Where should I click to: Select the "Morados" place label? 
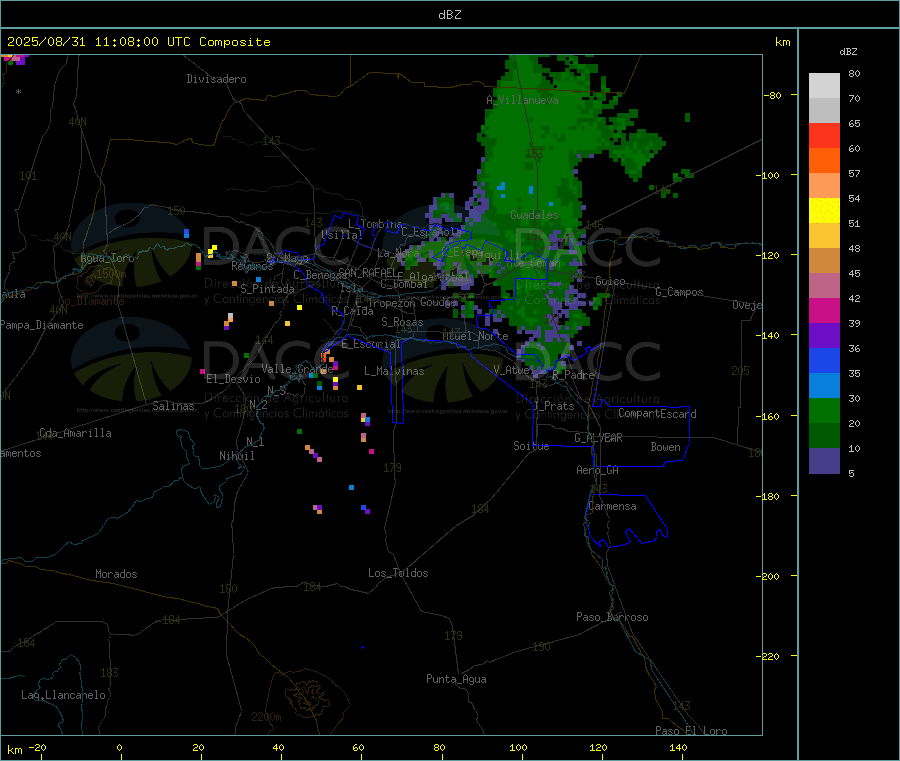(117, 574)
